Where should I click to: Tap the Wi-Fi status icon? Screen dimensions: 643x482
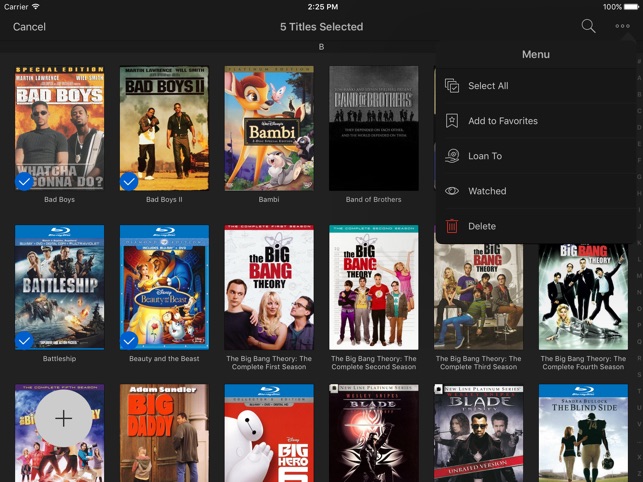point(36,7)
